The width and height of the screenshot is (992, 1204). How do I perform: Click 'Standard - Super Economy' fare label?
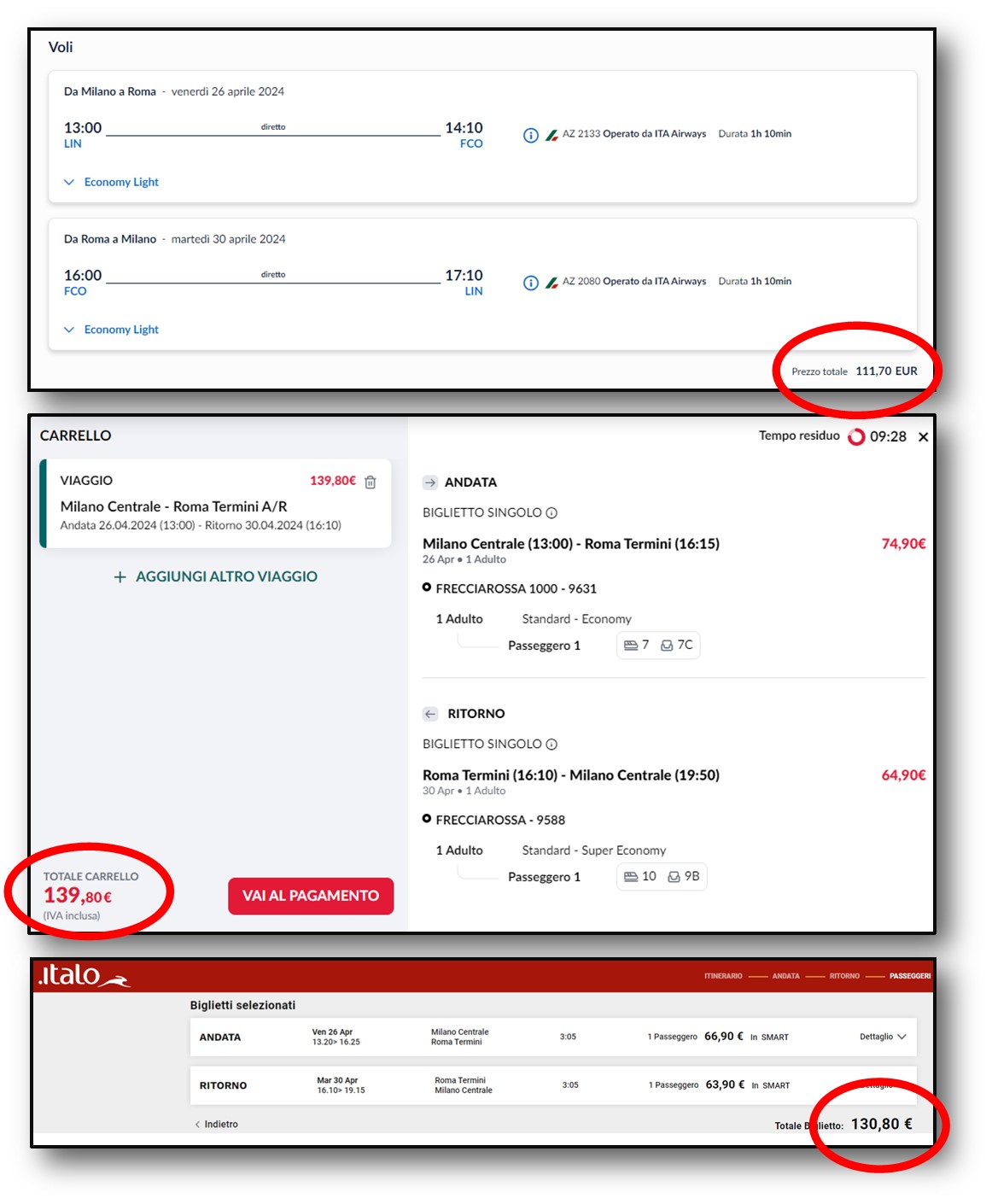(x=594, y=850)
